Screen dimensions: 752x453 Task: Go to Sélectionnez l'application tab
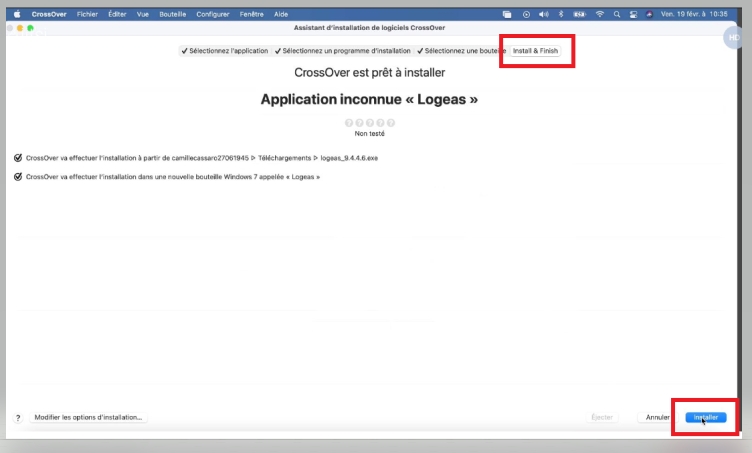225,50
